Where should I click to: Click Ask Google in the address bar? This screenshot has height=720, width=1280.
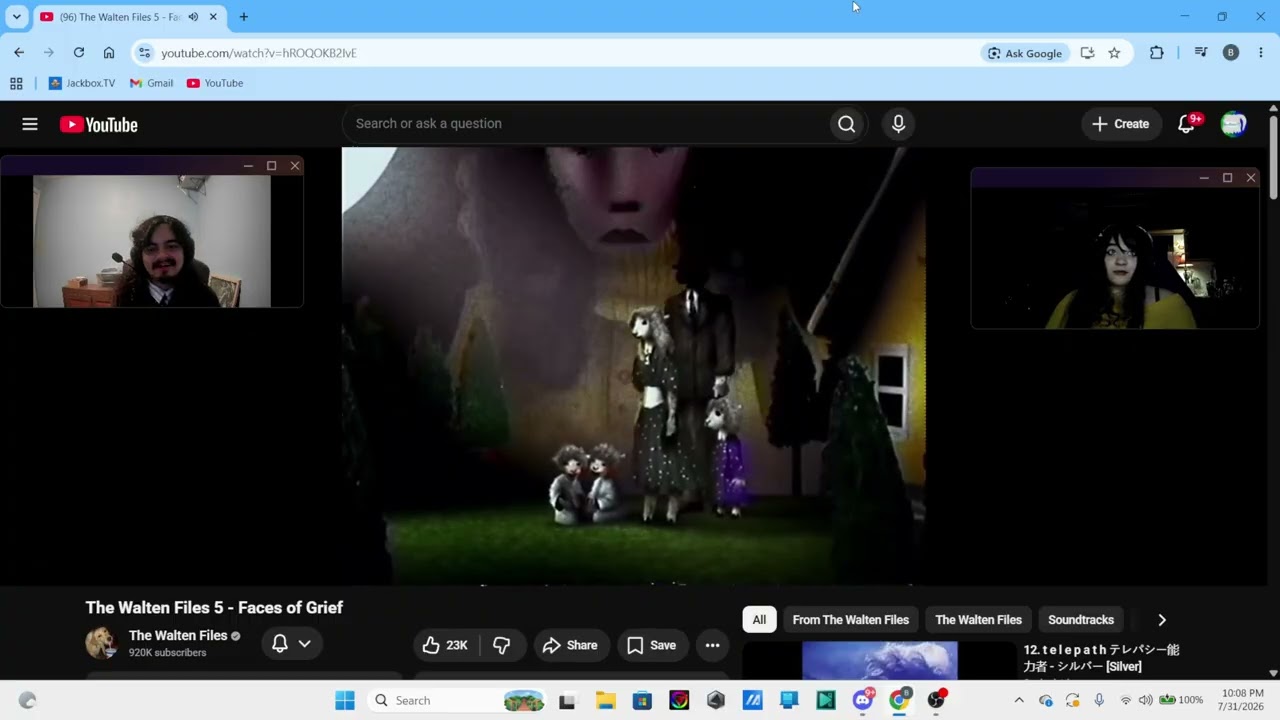[1025, 53]
